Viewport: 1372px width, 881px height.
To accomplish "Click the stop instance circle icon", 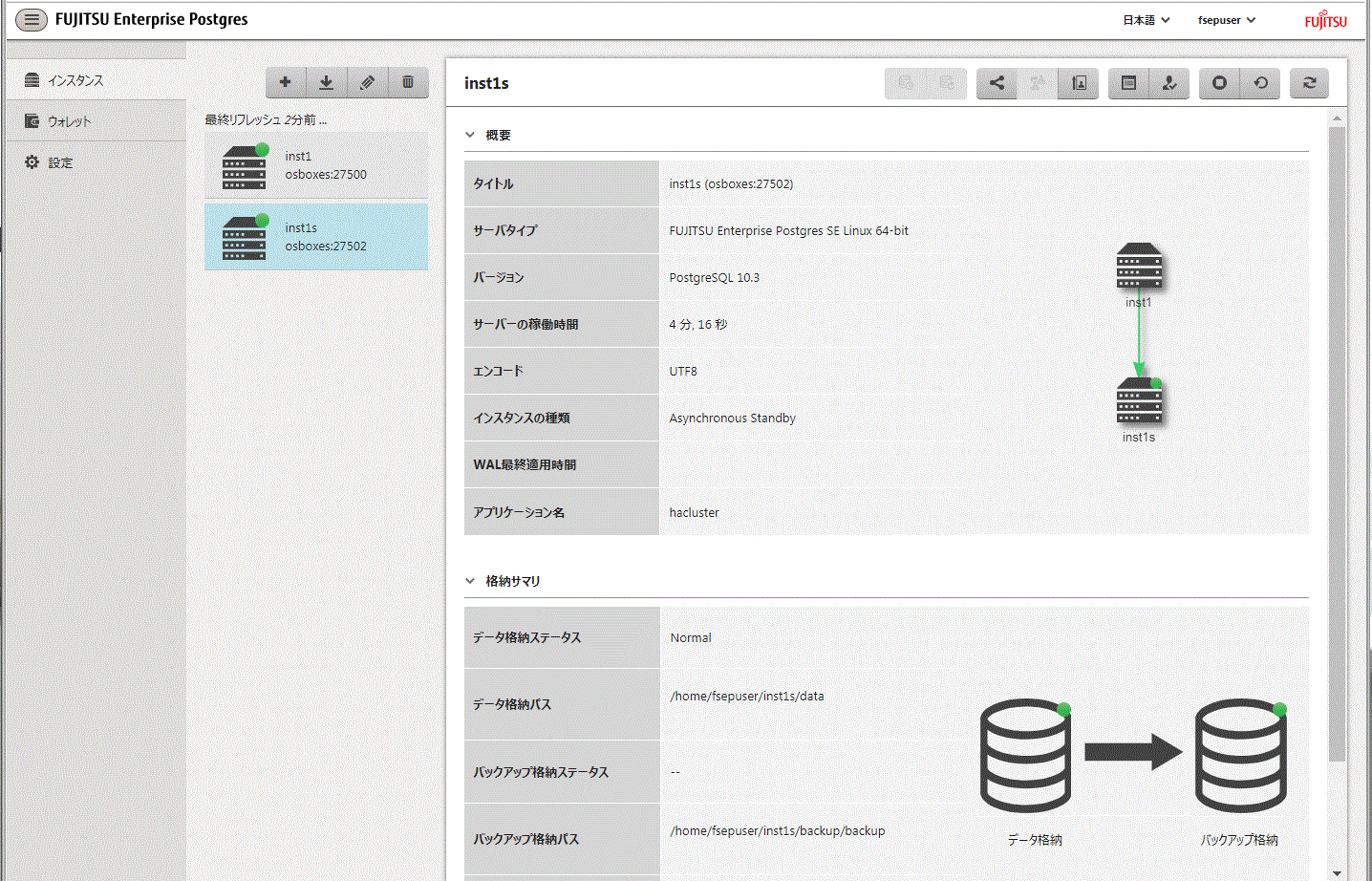I will 1219,83.
